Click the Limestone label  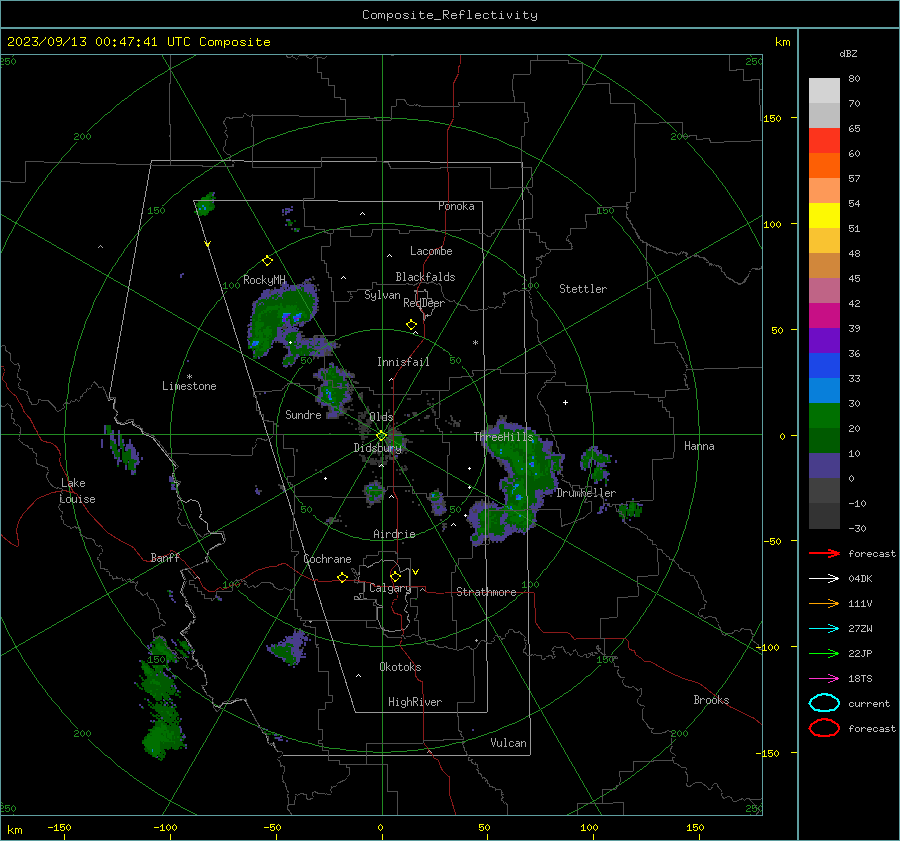coord(189,386)
